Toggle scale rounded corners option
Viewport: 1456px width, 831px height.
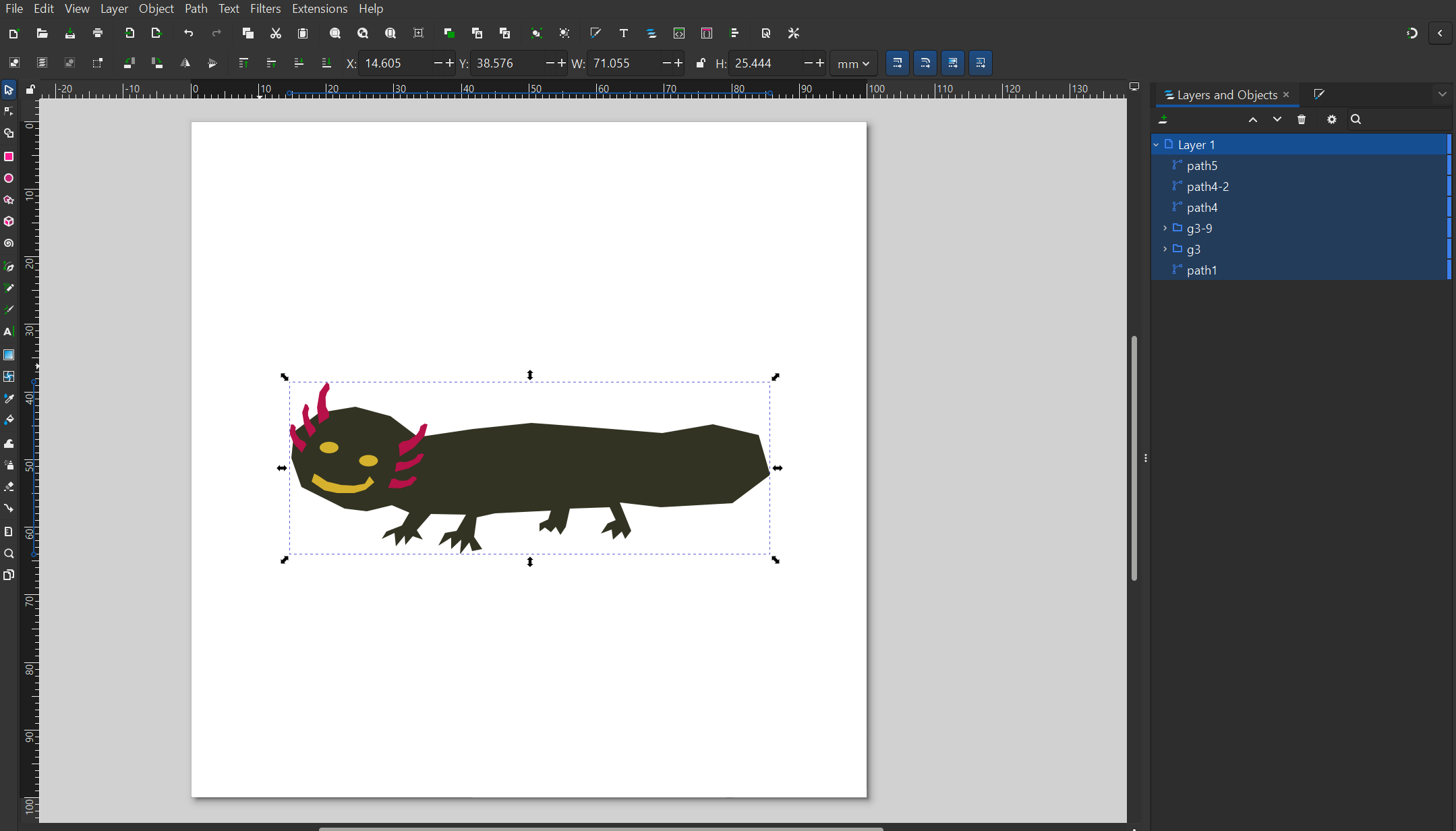pyautogui.click(x=925, y=63)
